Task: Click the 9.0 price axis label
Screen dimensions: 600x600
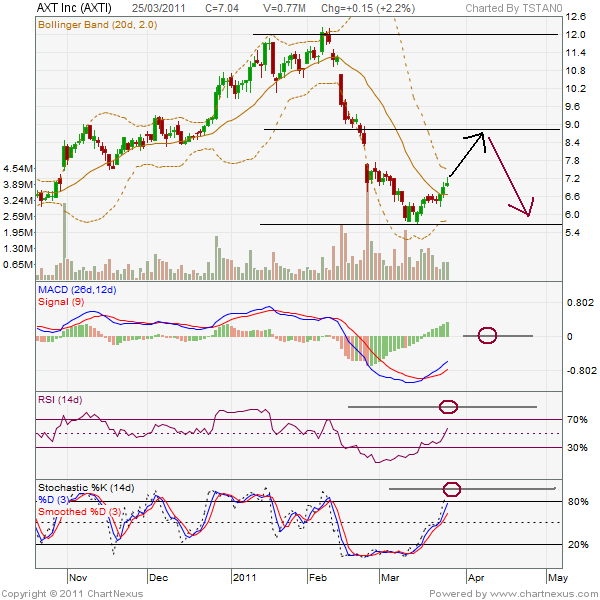Action: 572,125
